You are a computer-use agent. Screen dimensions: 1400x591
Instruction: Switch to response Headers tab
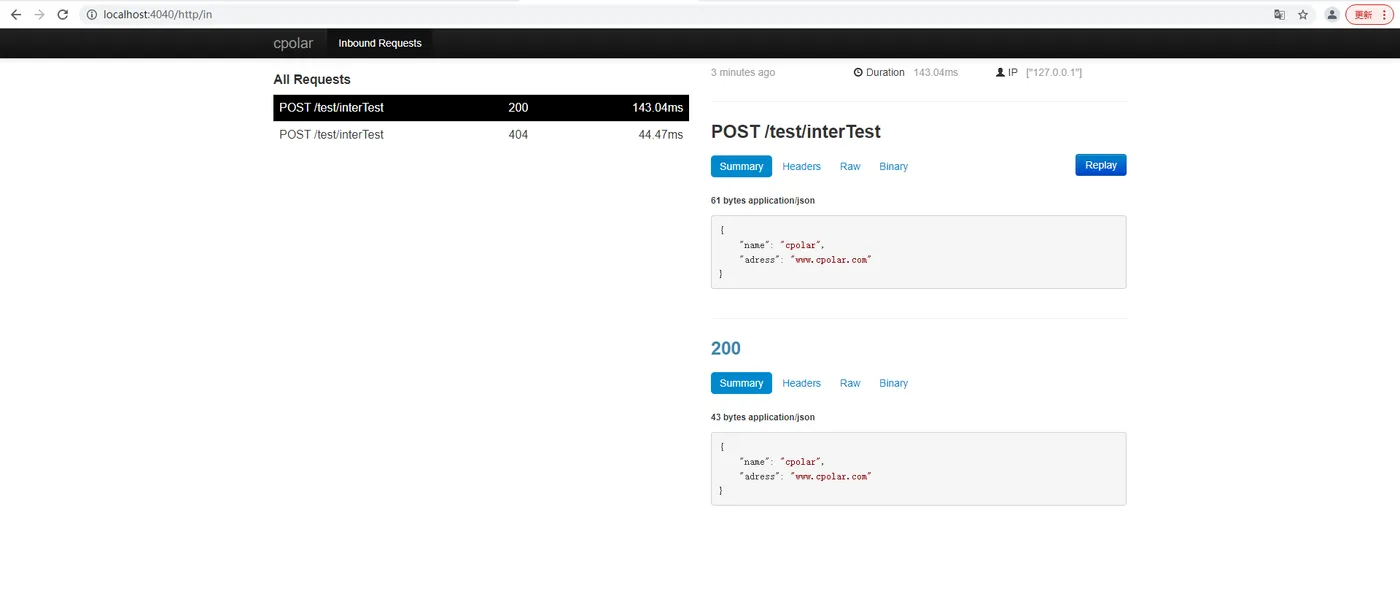pos(802,383)
